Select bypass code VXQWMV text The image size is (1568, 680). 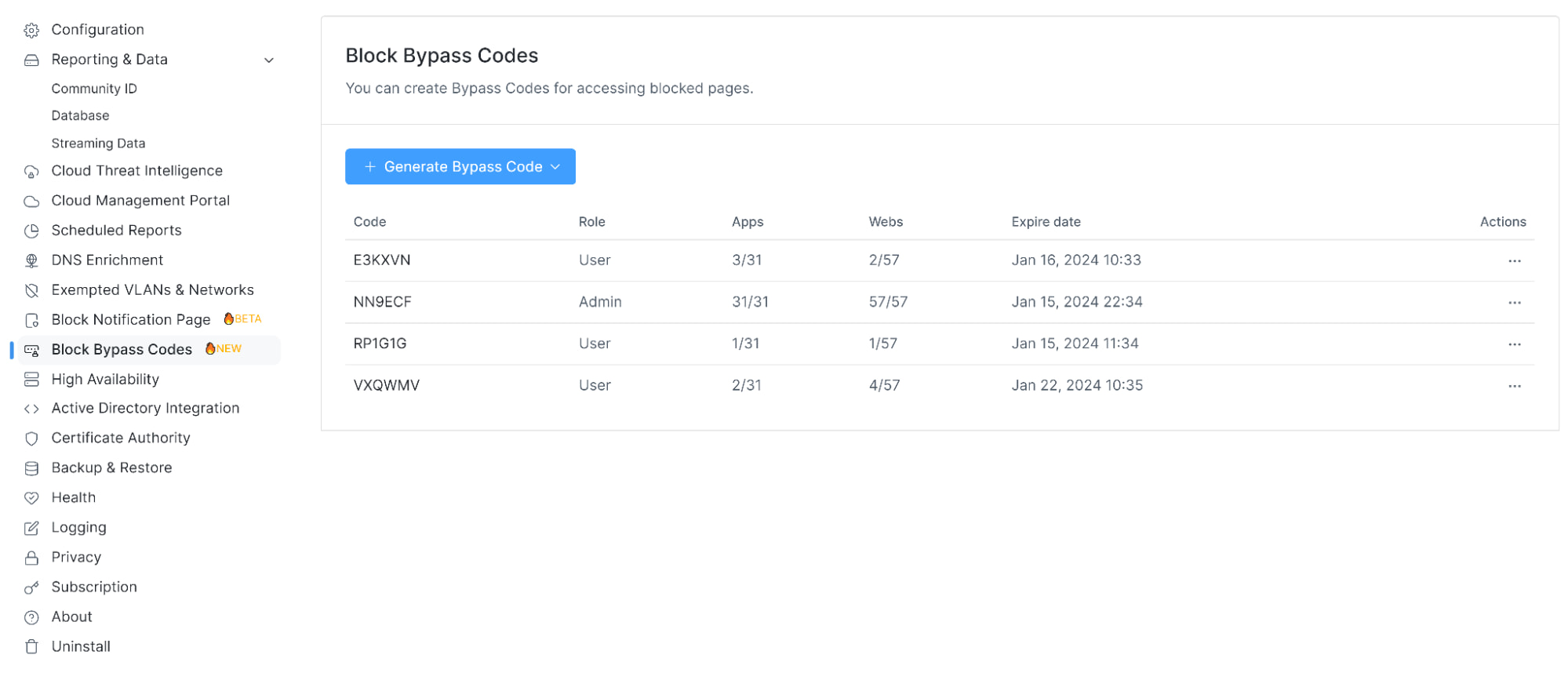coord(386,386)
